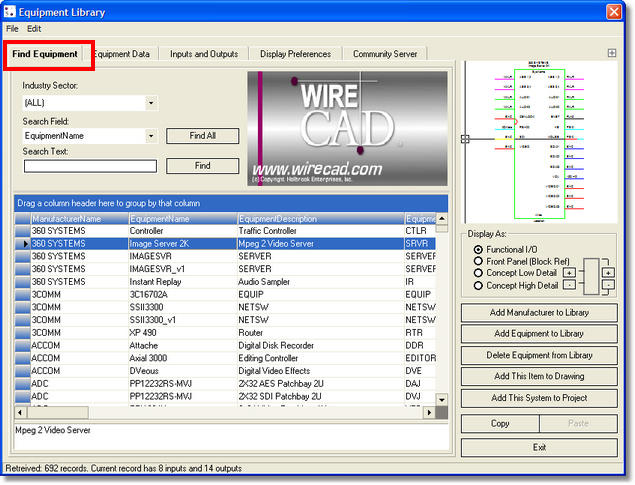Select Functional I/O display option
The height and width of the screenshot is (485, 635).
(478, 249)
